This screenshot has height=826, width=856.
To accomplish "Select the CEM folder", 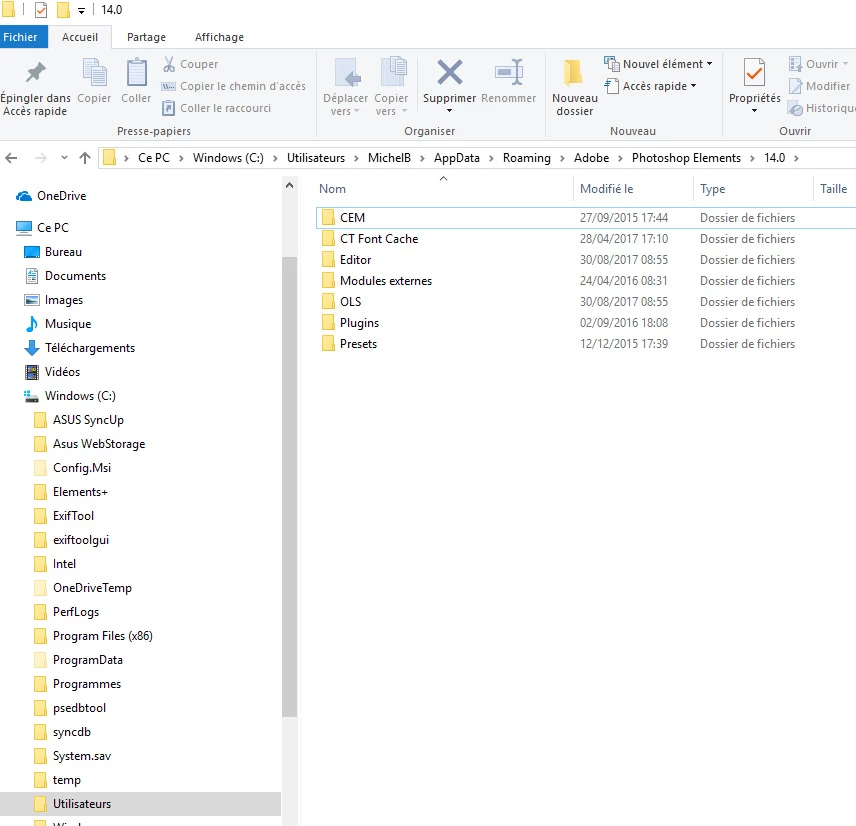I will [x=586, y=218].
